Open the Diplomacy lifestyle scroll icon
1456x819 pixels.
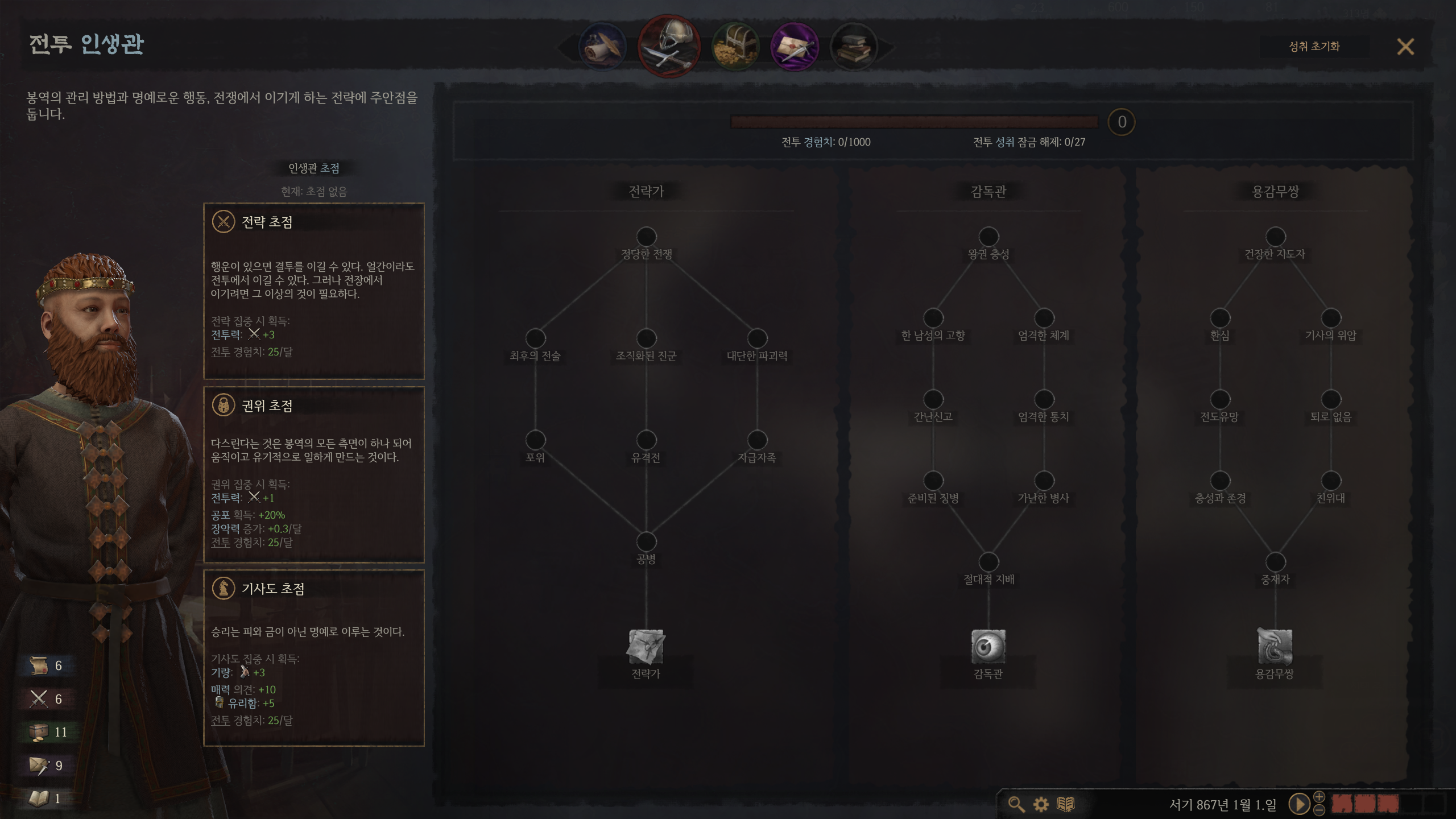(x=602, y=47)
